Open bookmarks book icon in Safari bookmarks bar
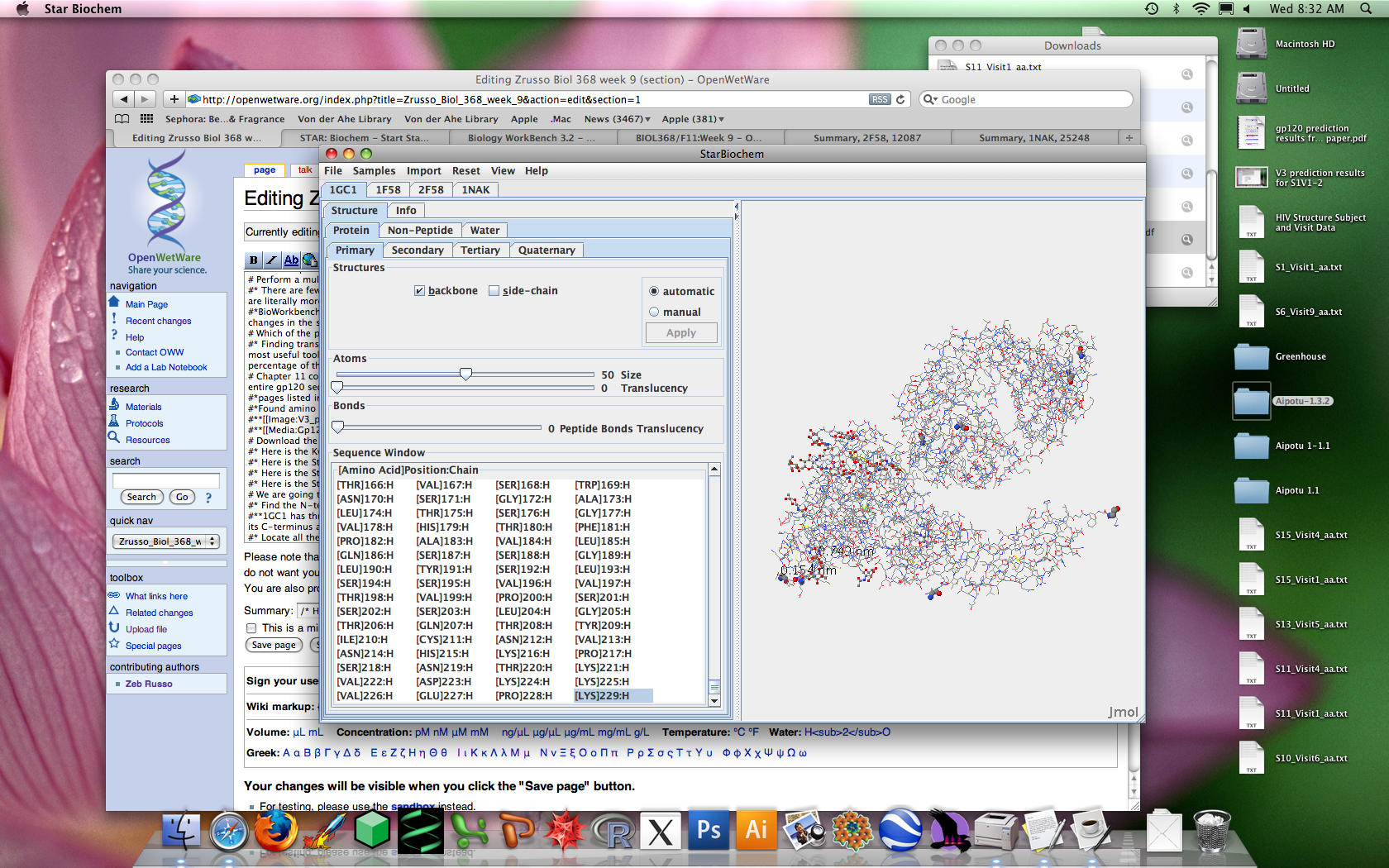This screenshot has height=868, width=1389. click(x=122, y=119)
